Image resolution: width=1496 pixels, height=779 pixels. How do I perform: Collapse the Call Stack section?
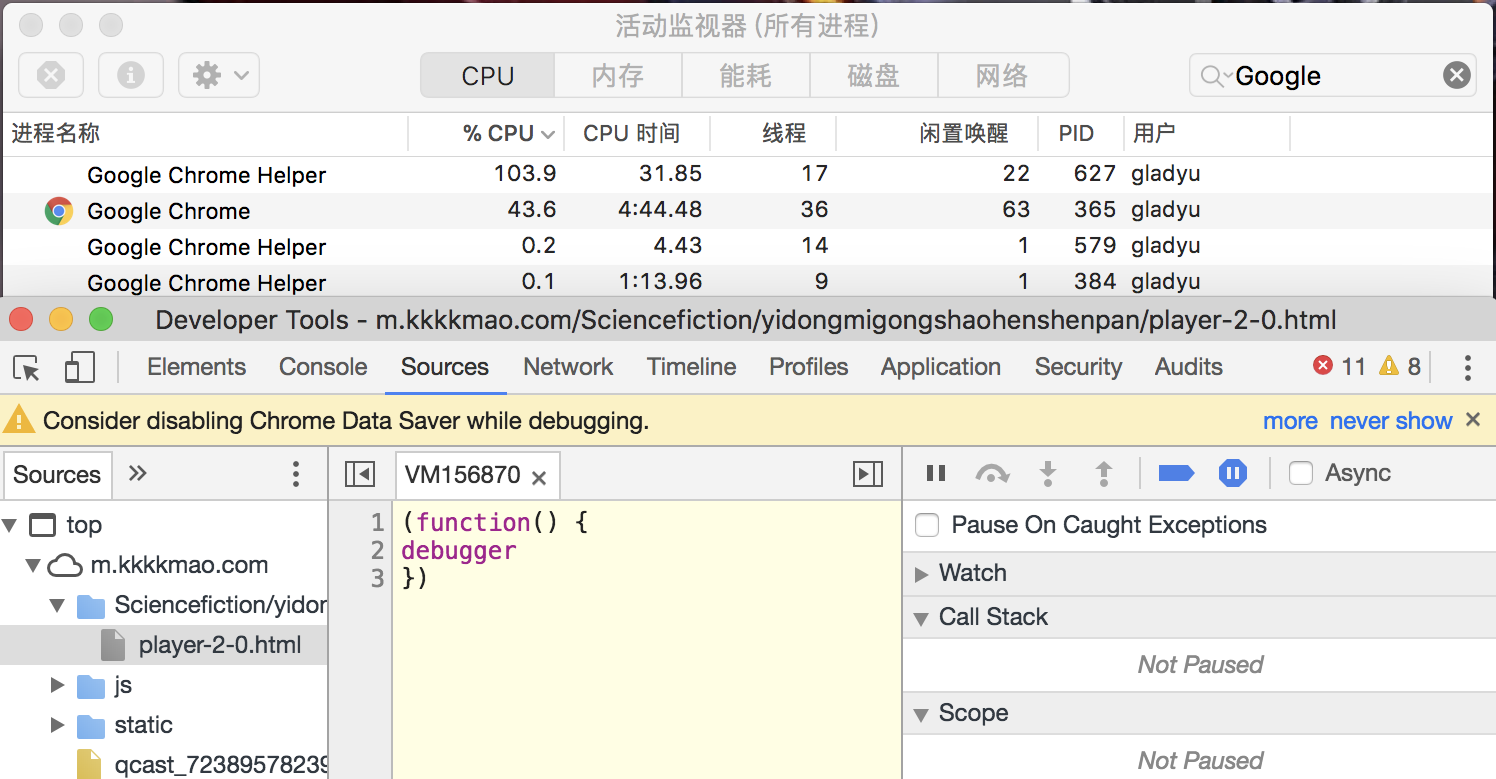pyautogui.click(x=921, y=618)
